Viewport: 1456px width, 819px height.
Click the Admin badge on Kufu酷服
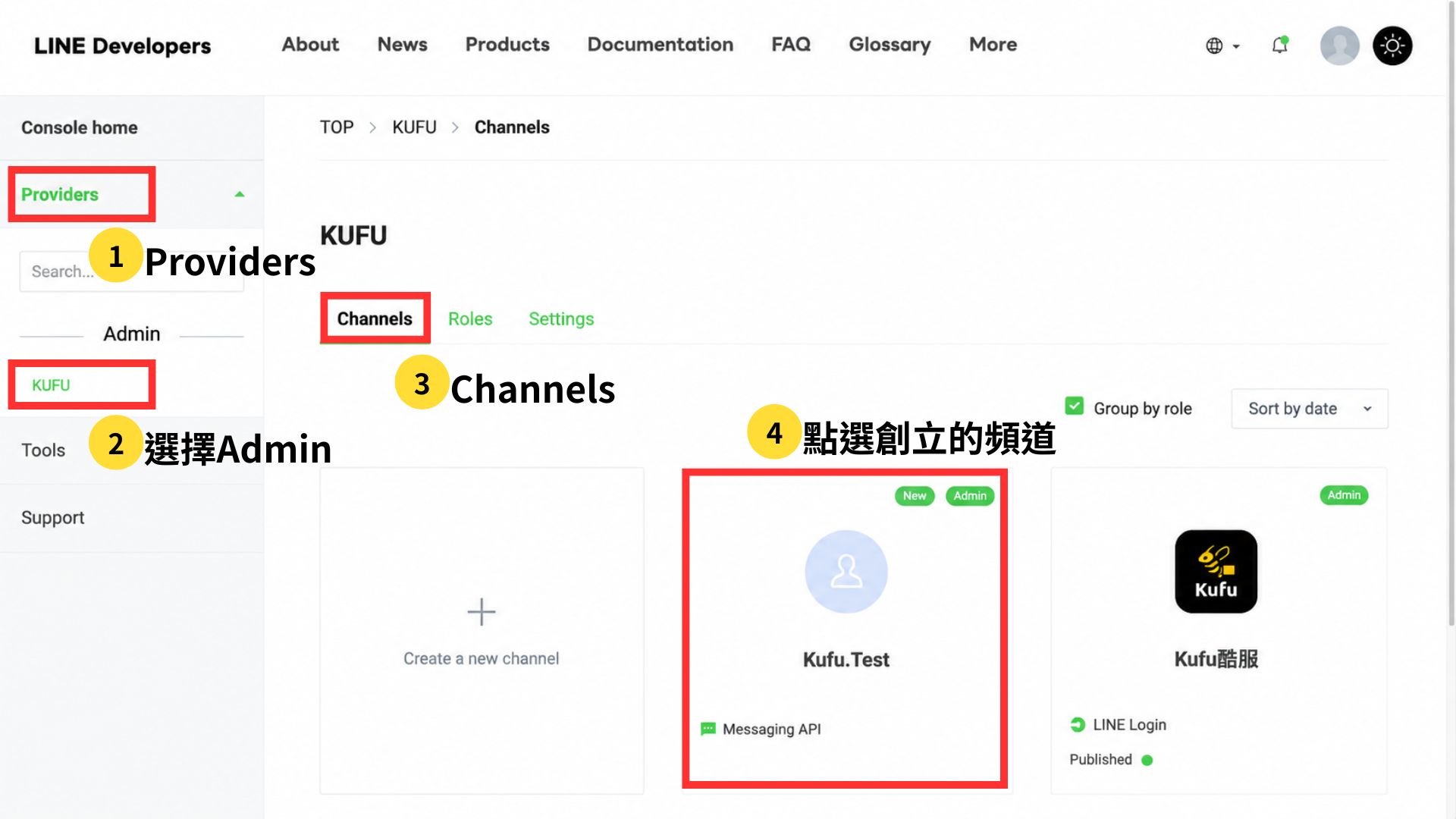(1344, 495)
